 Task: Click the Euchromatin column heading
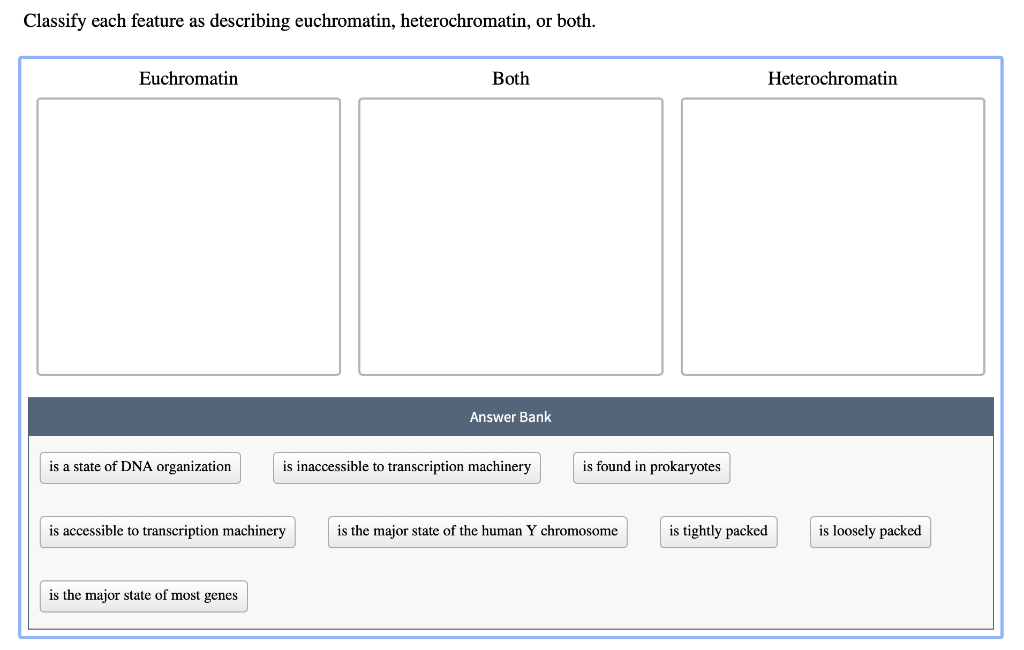[188, 79]
